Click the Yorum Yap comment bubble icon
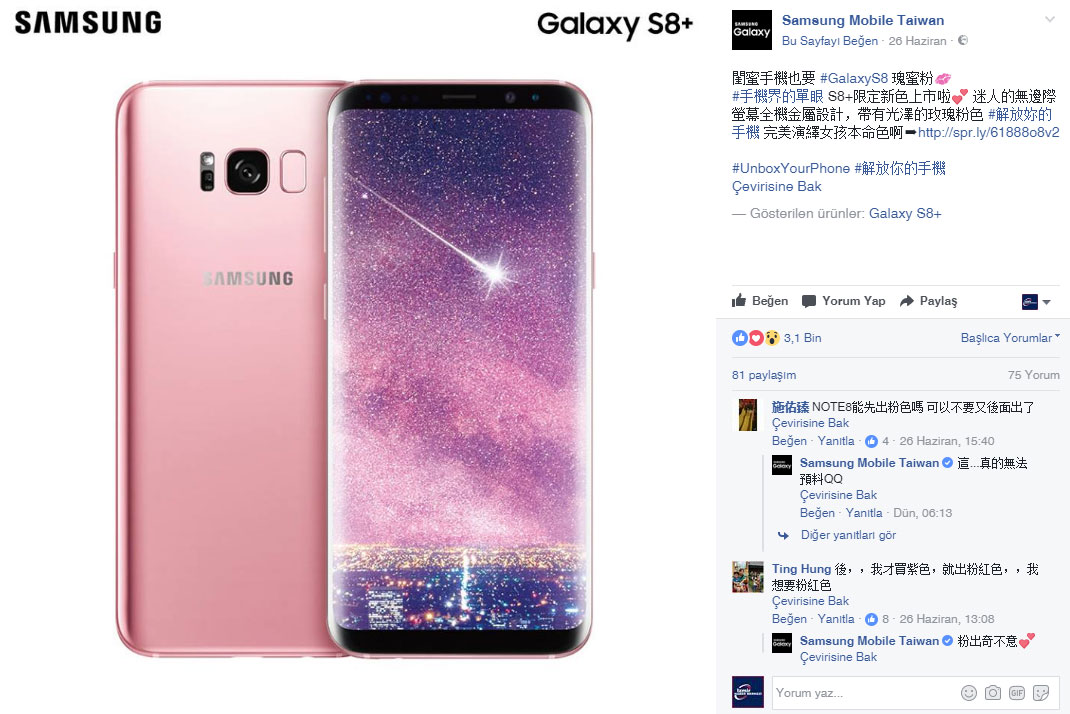The width and height of the screenshot is (1070, 714). point(809,302)
